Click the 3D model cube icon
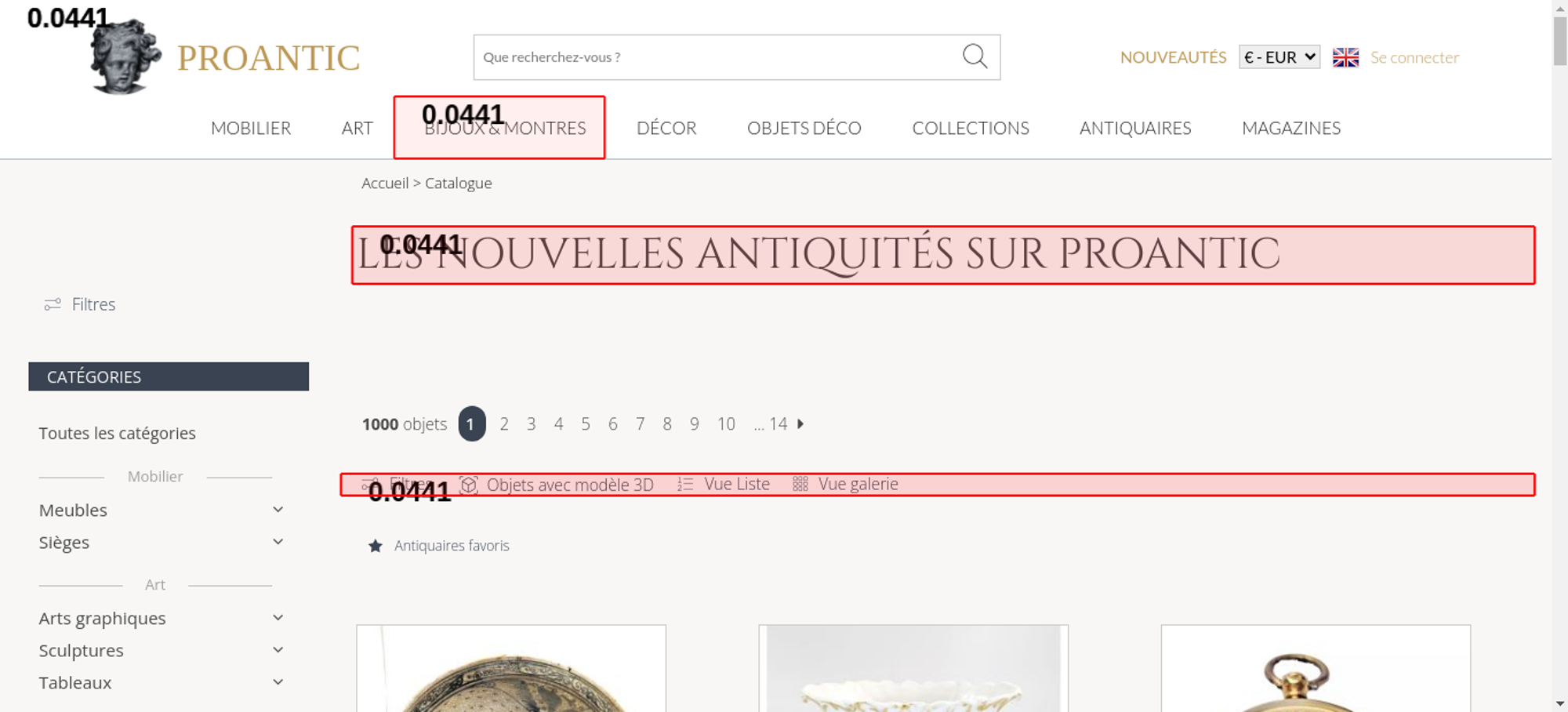This screenshot has width=1568, height=712. click(468, 485)
